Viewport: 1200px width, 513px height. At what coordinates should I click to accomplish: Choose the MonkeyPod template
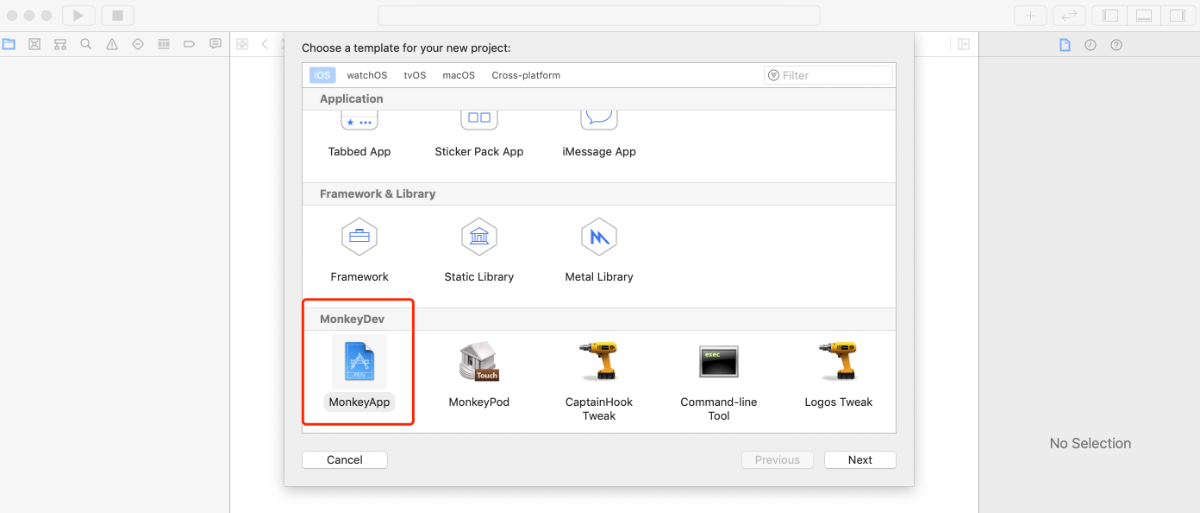pos(479,362)
